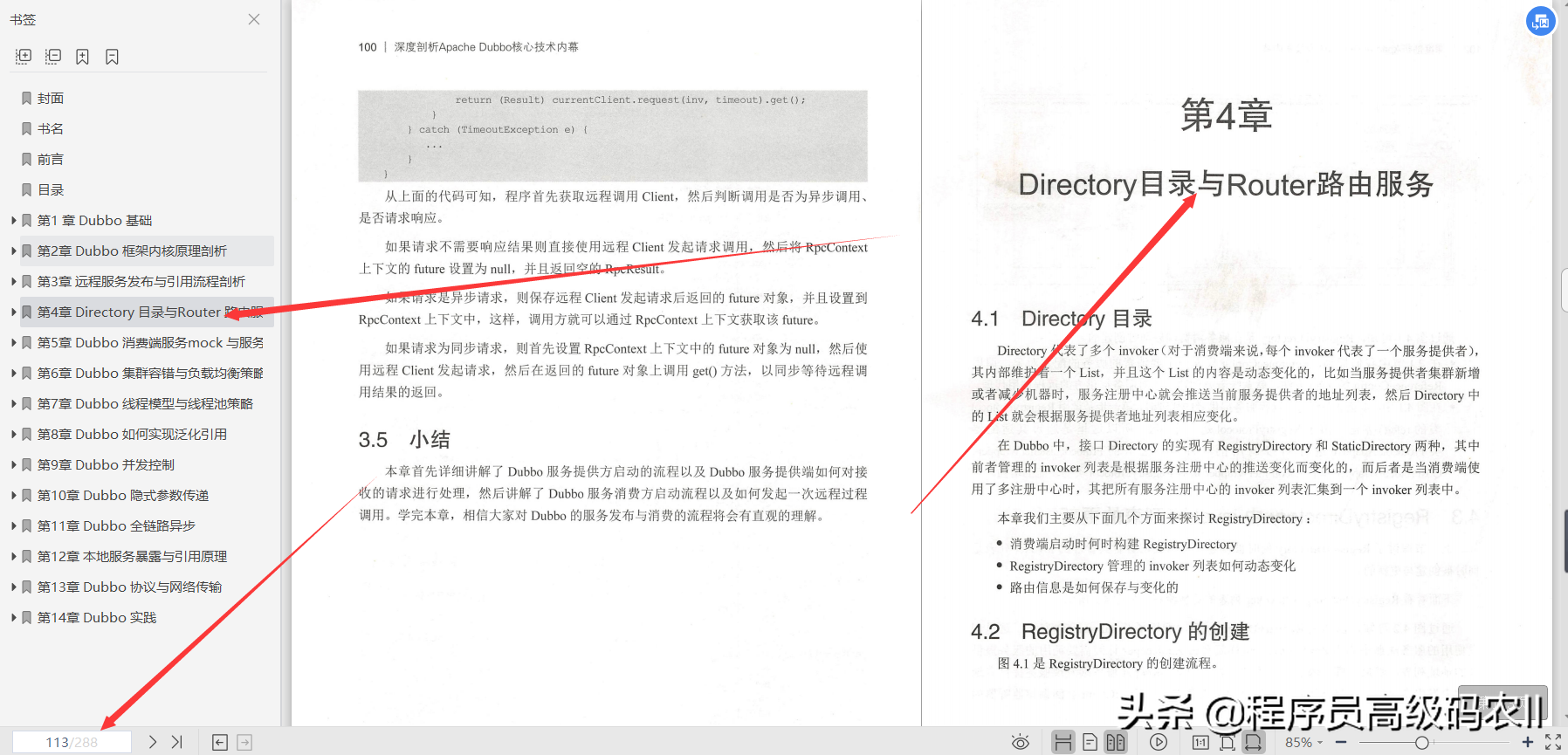Toggle fit width view
Image resolution: width=1568 pixels, height=755 pixels.
[1253, 742]
